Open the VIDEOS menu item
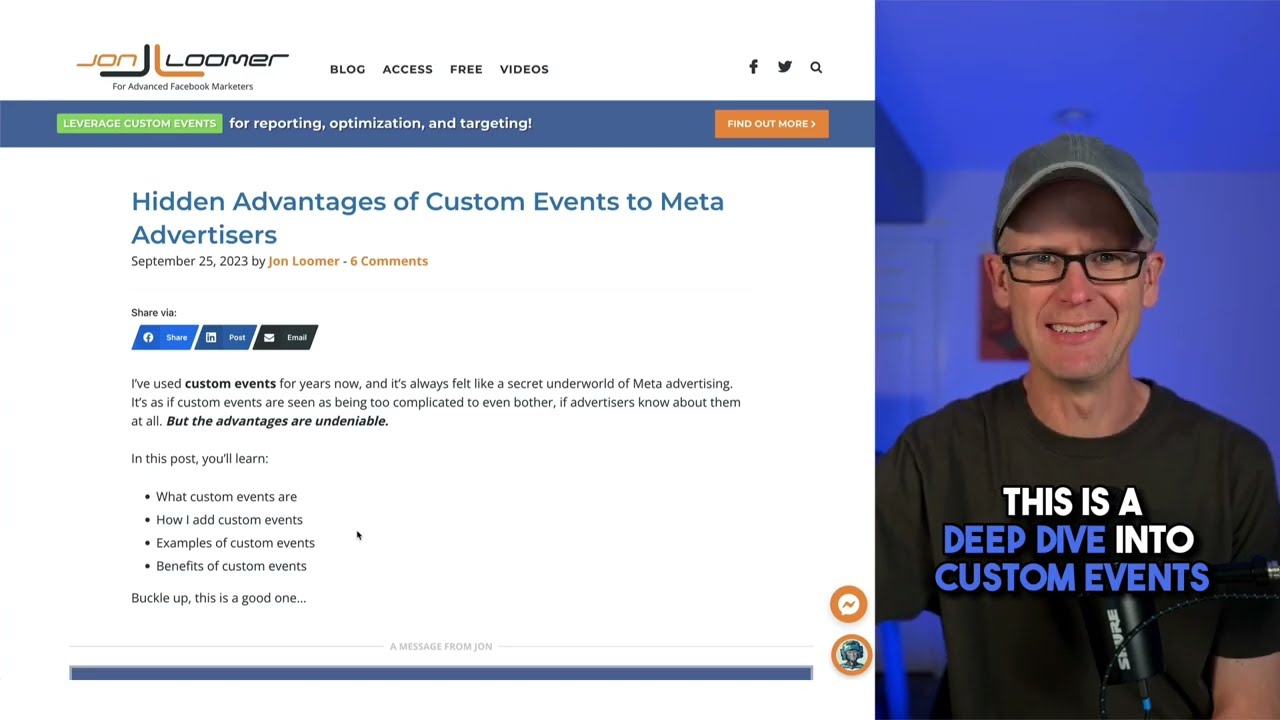 click(524, 69)
